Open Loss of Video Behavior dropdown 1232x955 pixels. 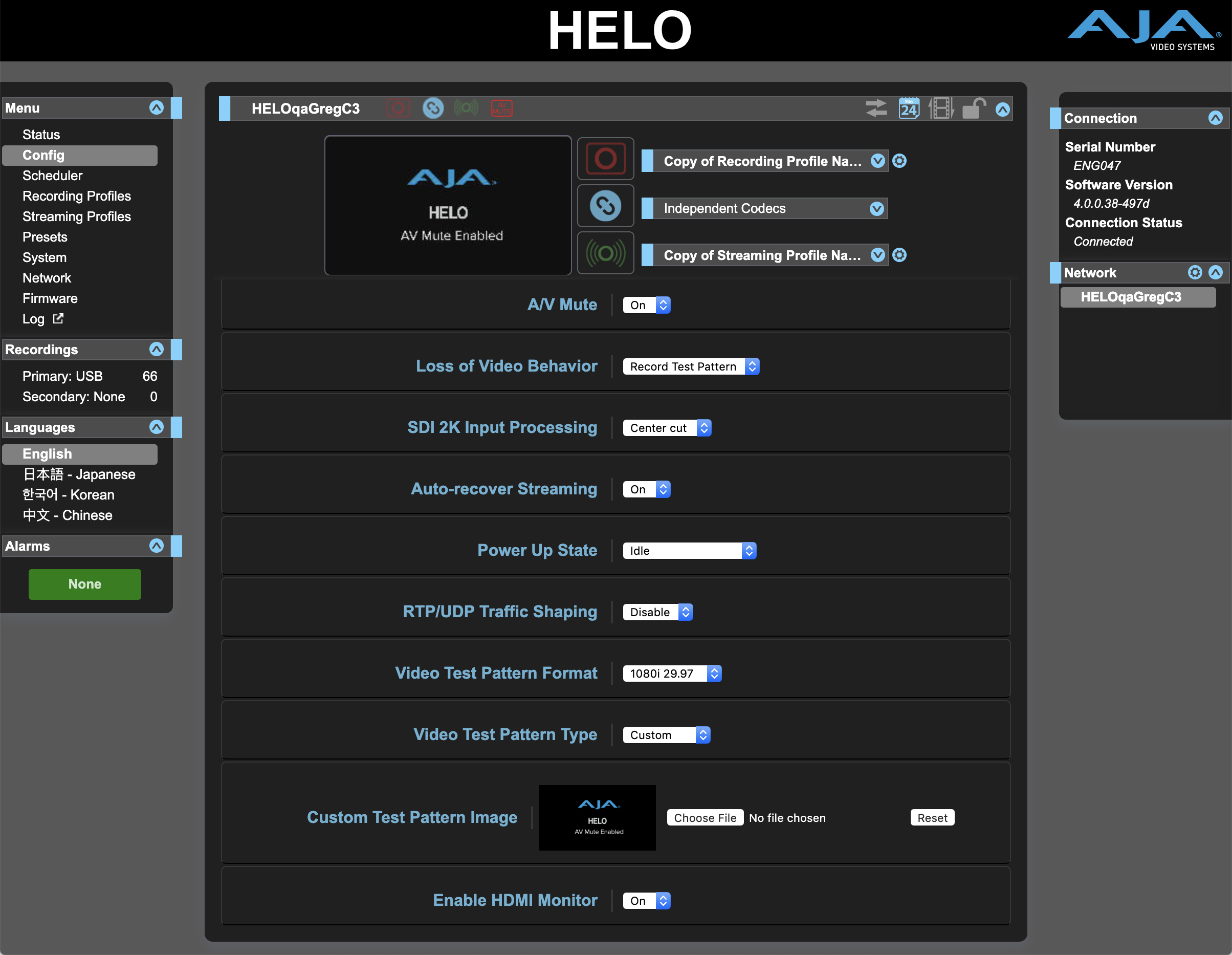691,366
